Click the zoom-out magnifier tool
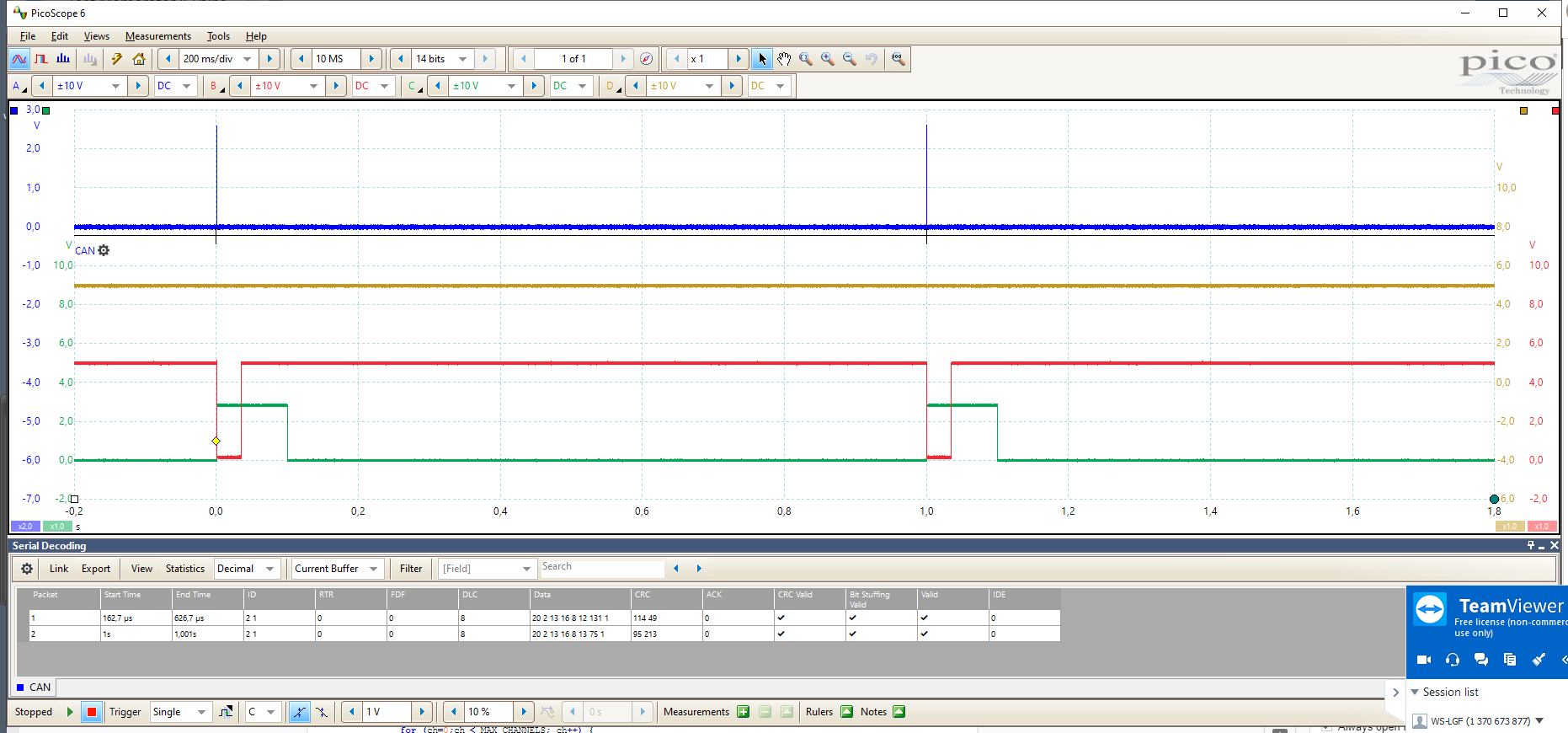1568x733 pixels. [850, 59]
